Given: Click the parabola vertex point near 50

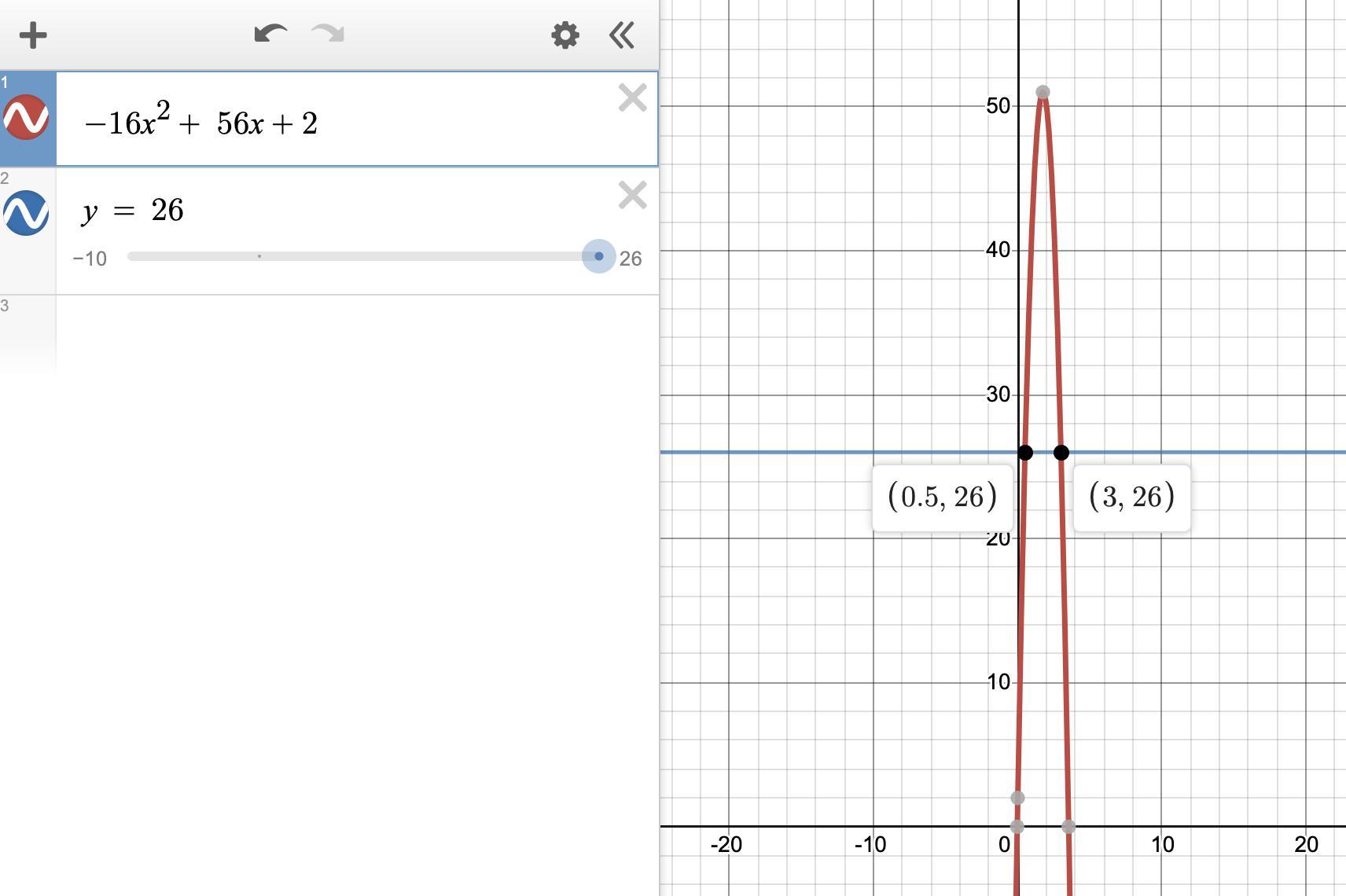Looking at the screenshot, I should point(1043,92).
